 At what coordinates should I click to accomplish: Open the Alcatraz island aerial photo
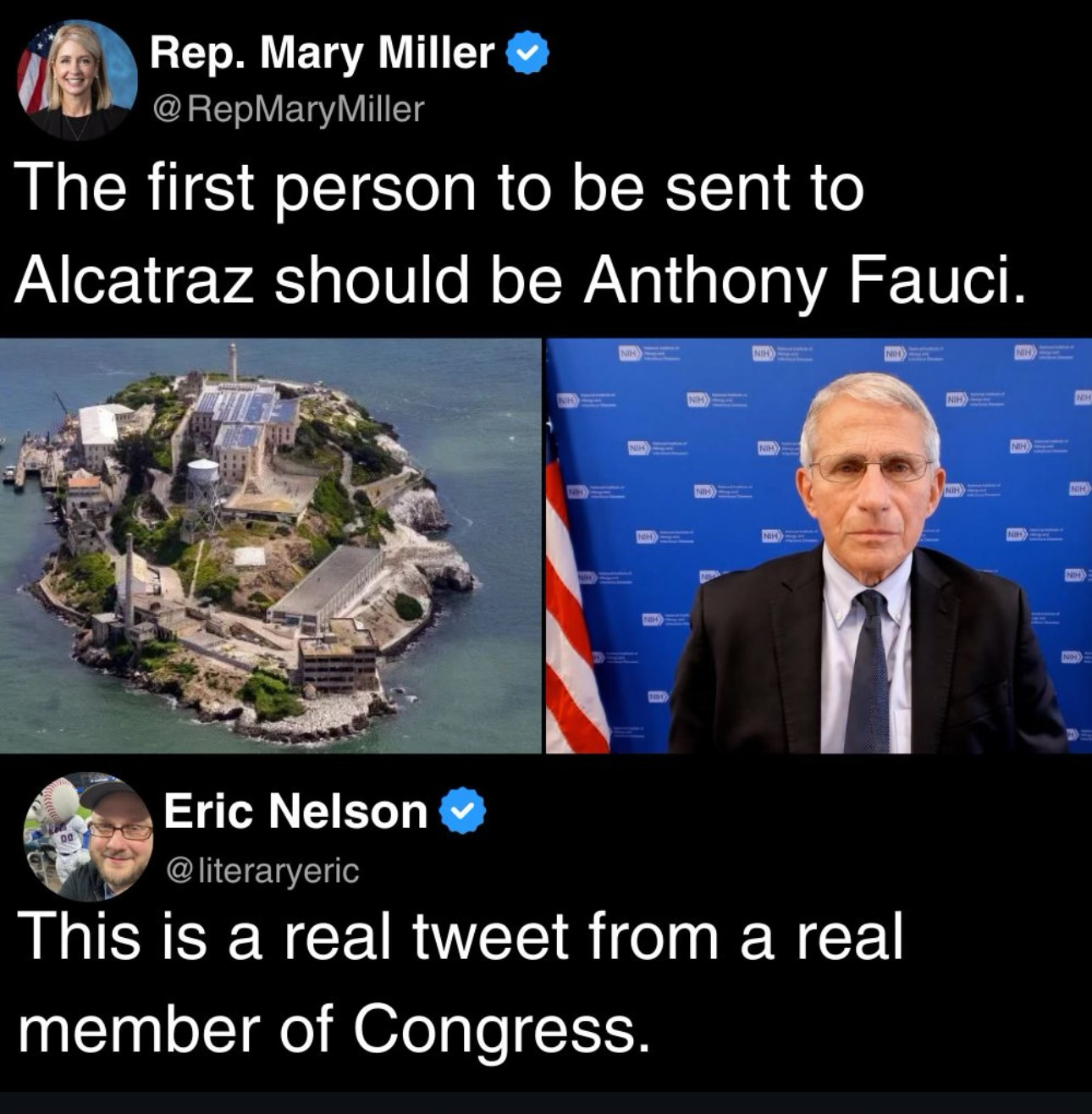(270, 545)
